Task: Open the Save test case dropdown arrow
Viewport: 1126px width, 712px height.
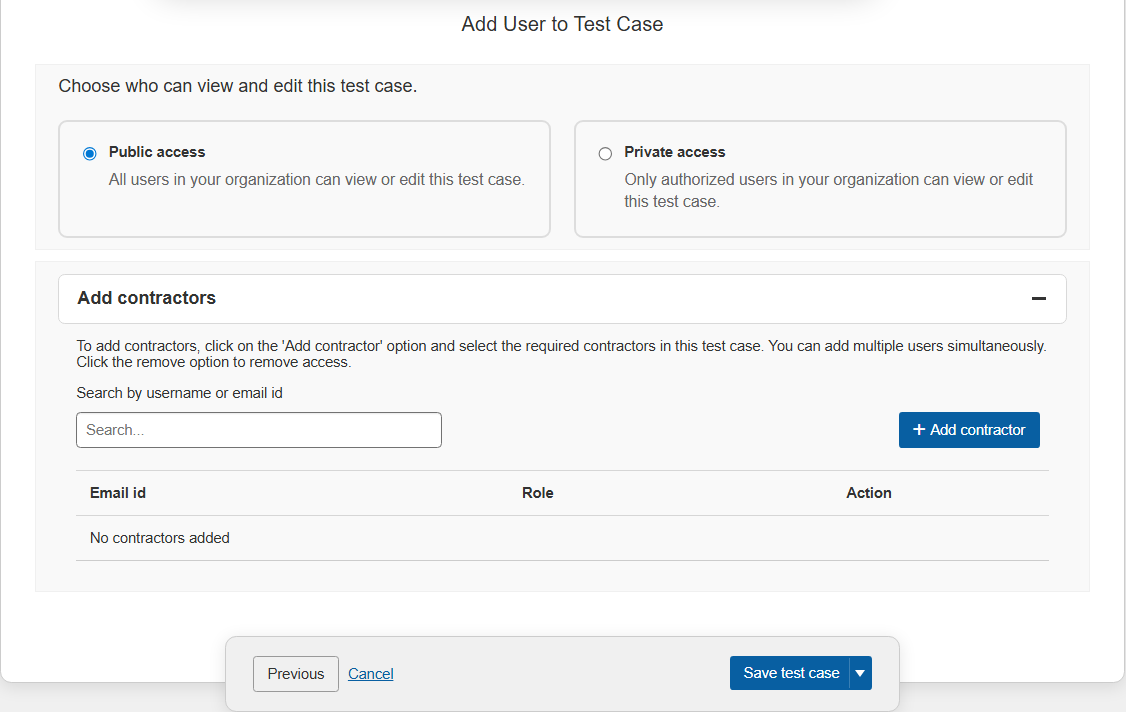Action: [x=860, y=674]
